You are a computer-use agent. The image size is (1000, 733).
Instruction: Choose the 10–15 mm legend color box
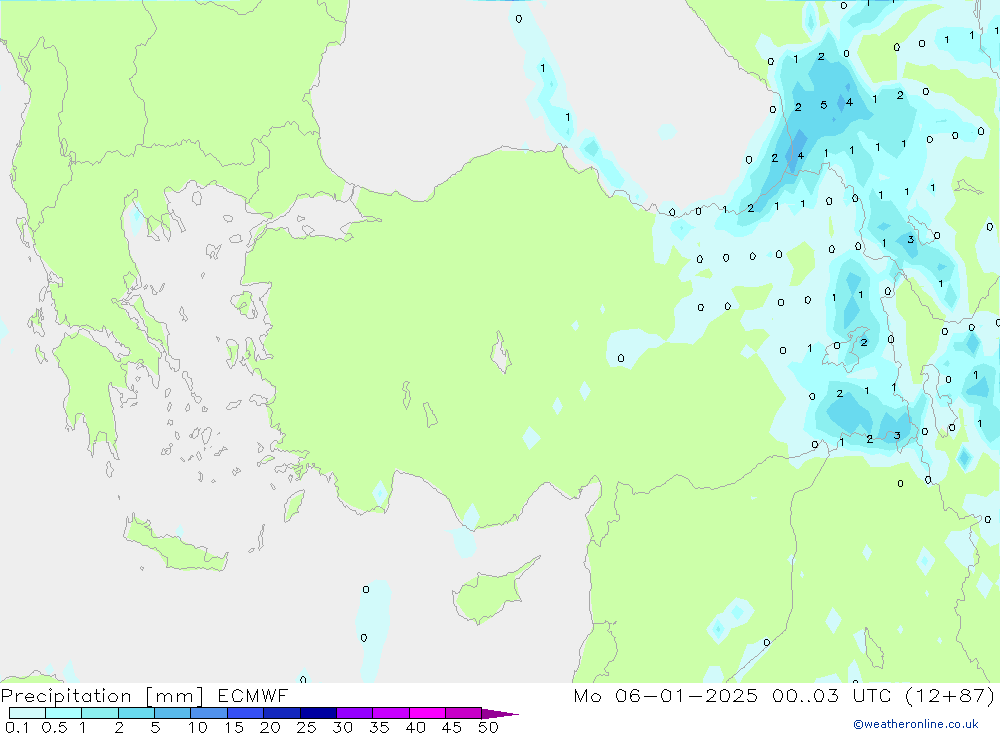tap(209, 713)
